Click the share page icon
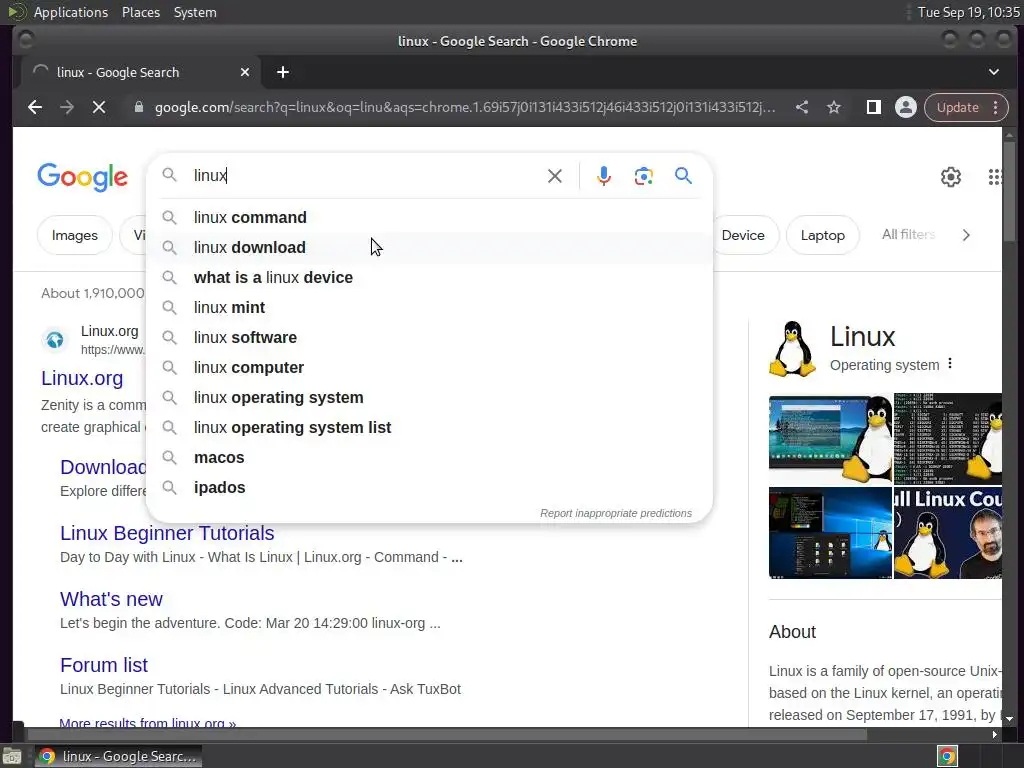Image resolution: width=1024 pixels, height=768 pixels. (x=802, y=107)
